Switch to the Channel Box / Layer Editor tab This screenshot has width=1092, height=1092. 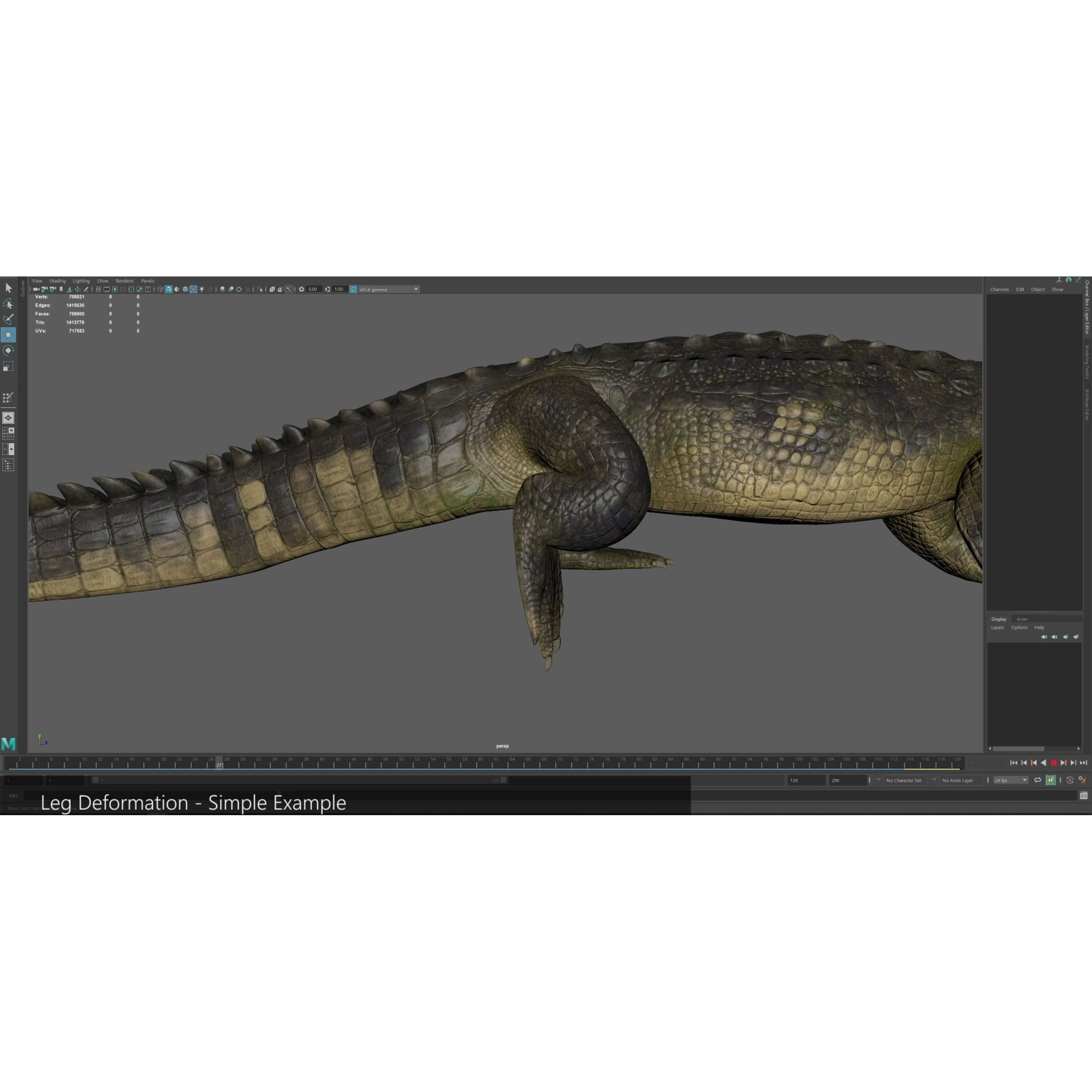coord(1087,307)
